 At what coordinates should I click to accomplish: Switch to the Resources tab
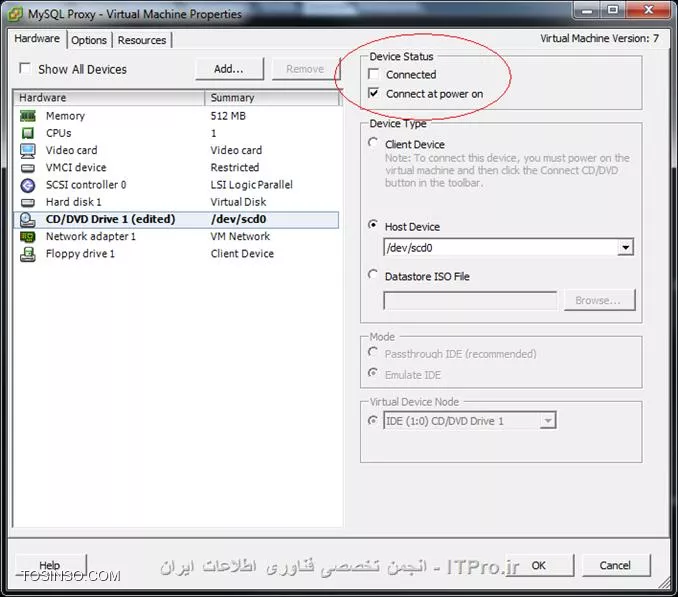tap(142, 40)
